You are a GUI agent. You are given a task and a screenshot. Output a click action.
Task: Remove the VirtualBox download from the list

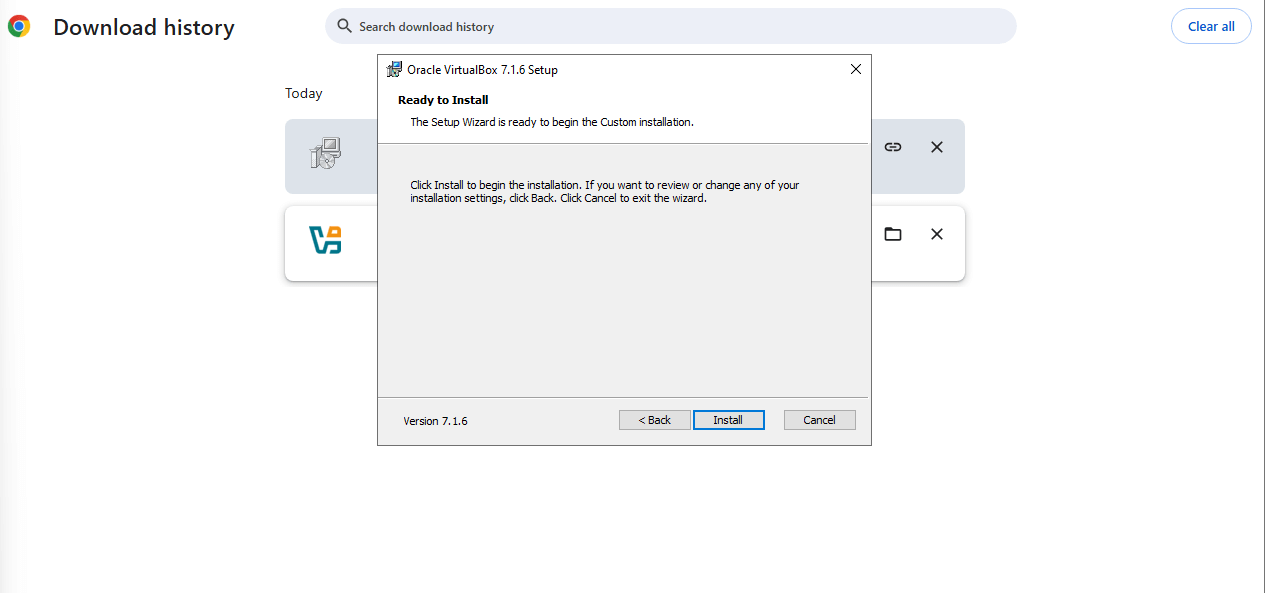(937, 234)
